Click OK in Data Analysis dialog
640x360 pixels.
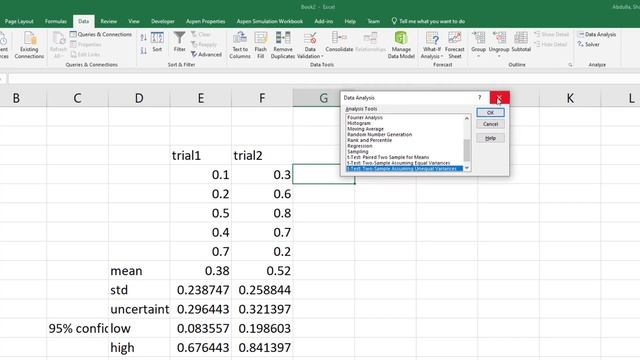(490, 112)
